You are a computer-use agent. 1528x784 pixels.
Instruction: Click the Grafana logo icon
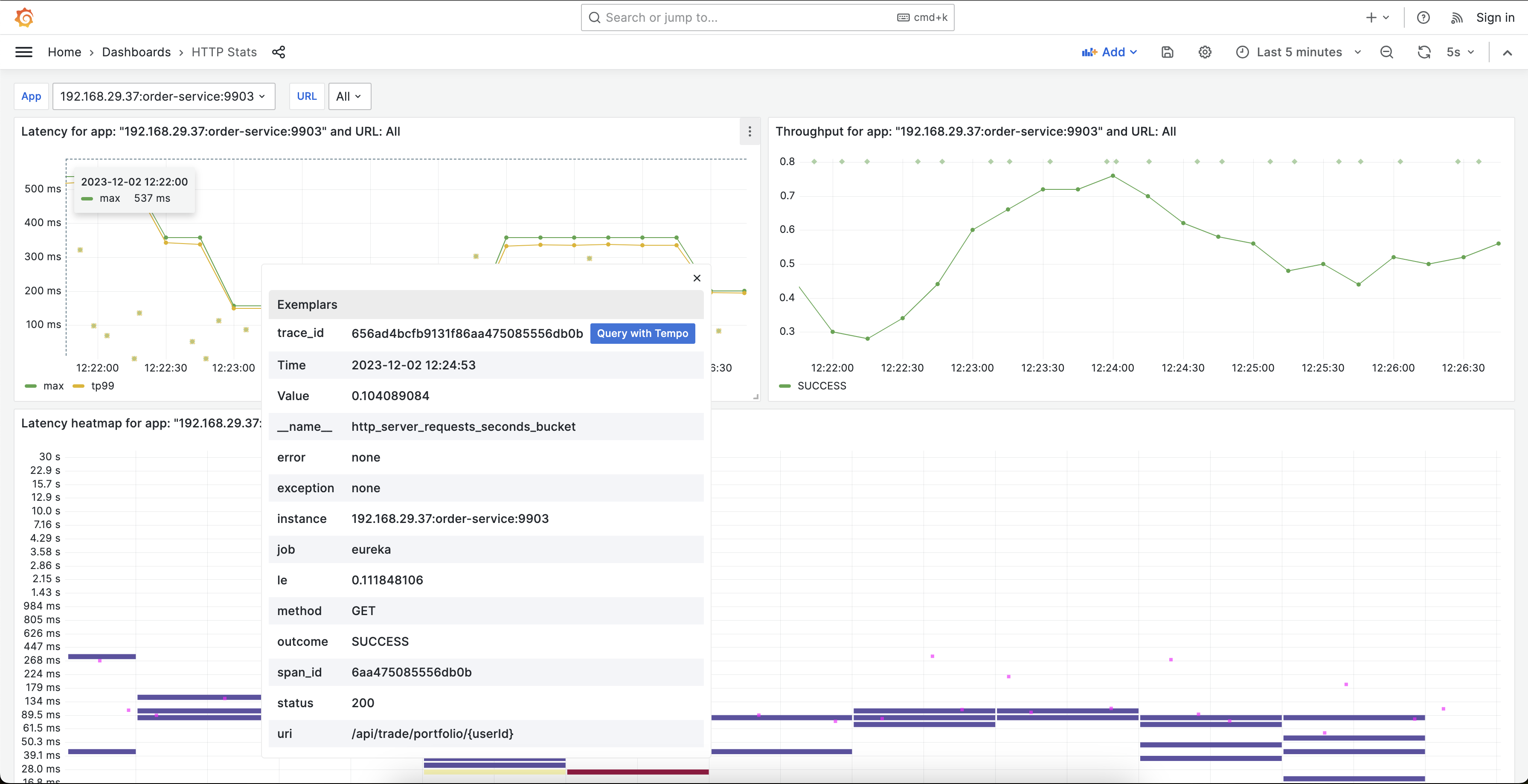tap(24, 17)
